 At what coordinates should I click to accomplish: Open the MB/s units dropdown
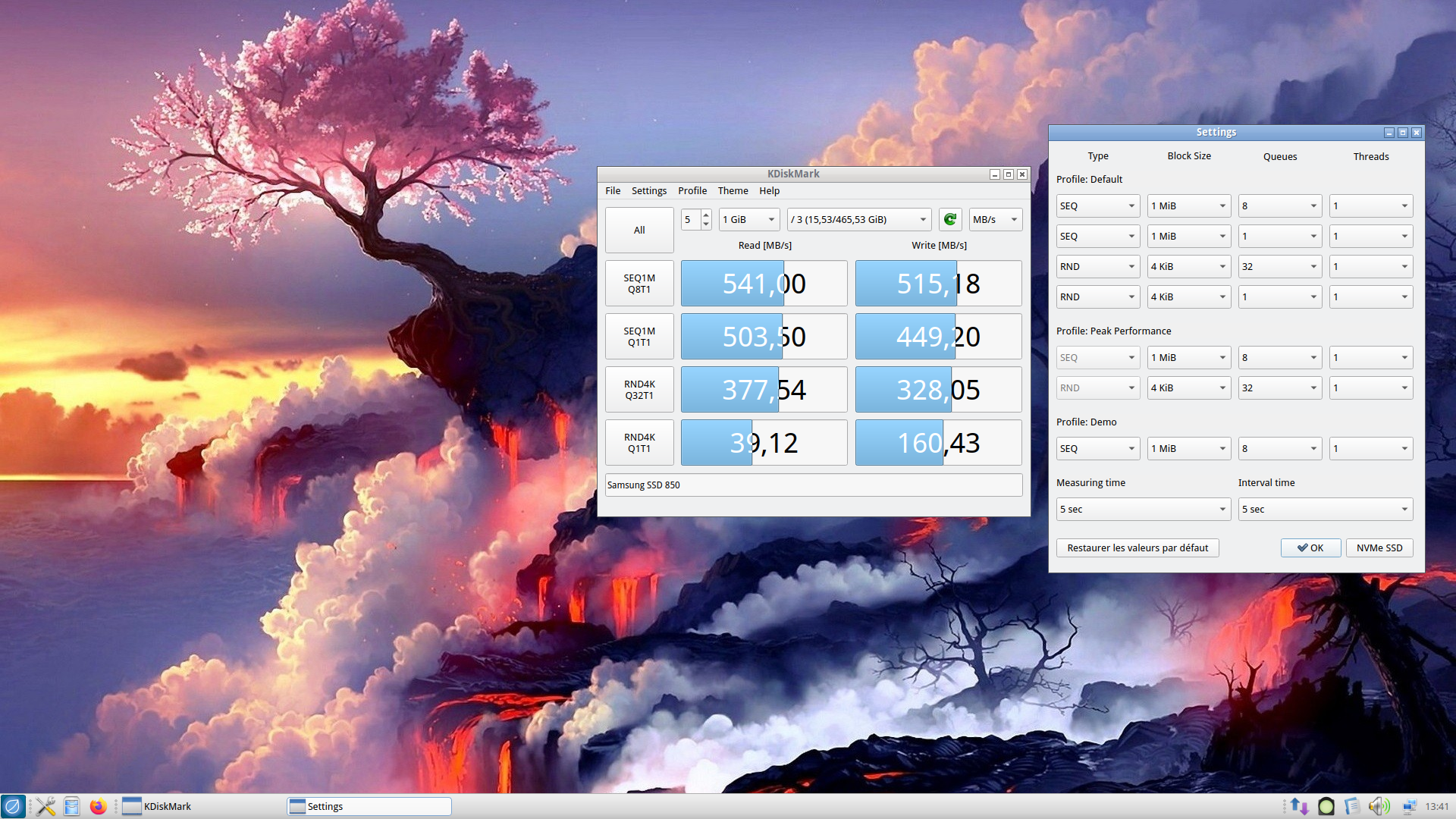pos(996,219)
